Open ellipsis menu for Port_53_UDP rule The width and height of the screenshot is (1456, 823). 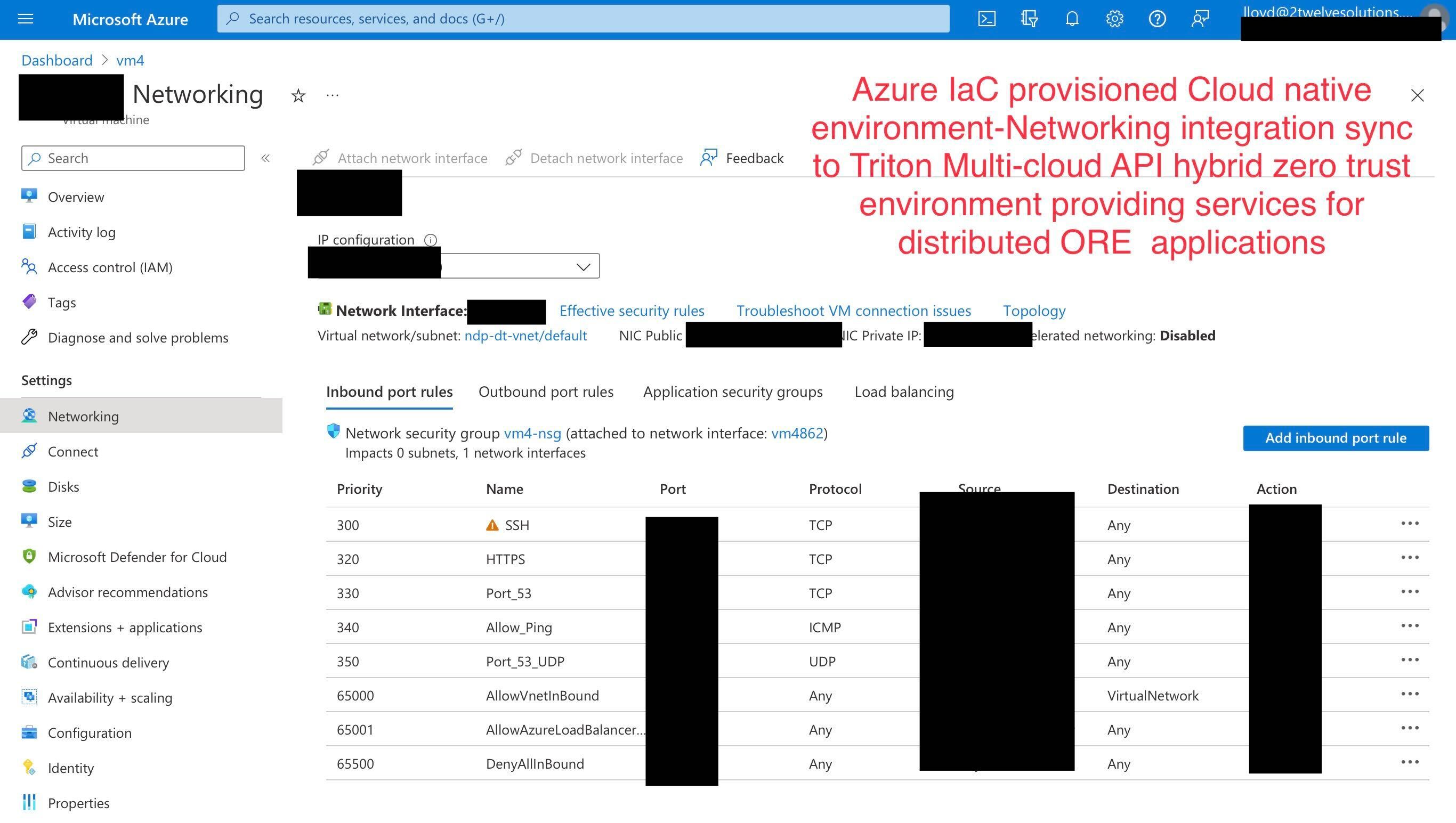1410,659
